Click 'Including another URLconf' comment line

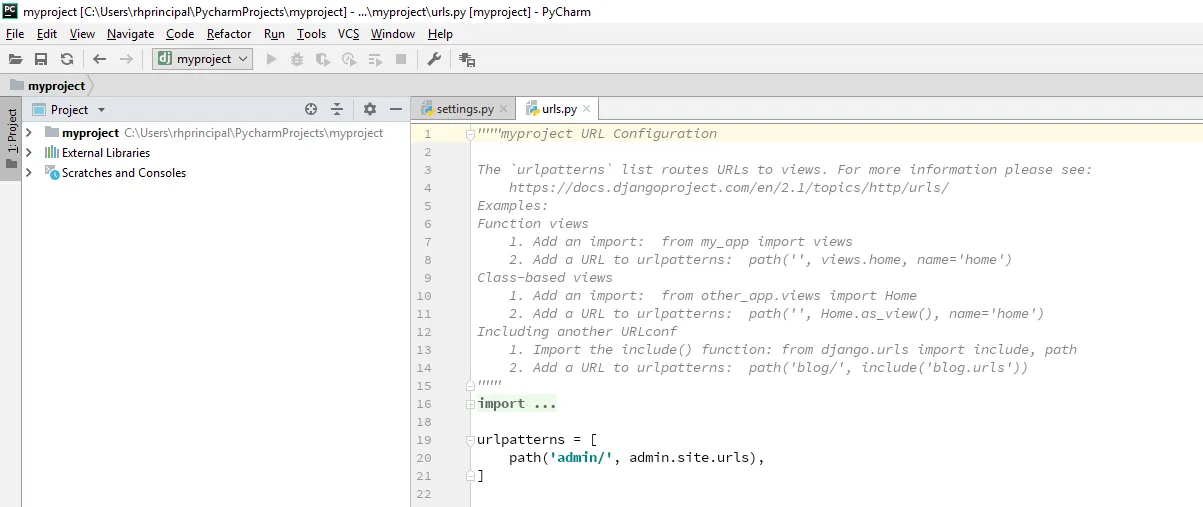(577, 332)
